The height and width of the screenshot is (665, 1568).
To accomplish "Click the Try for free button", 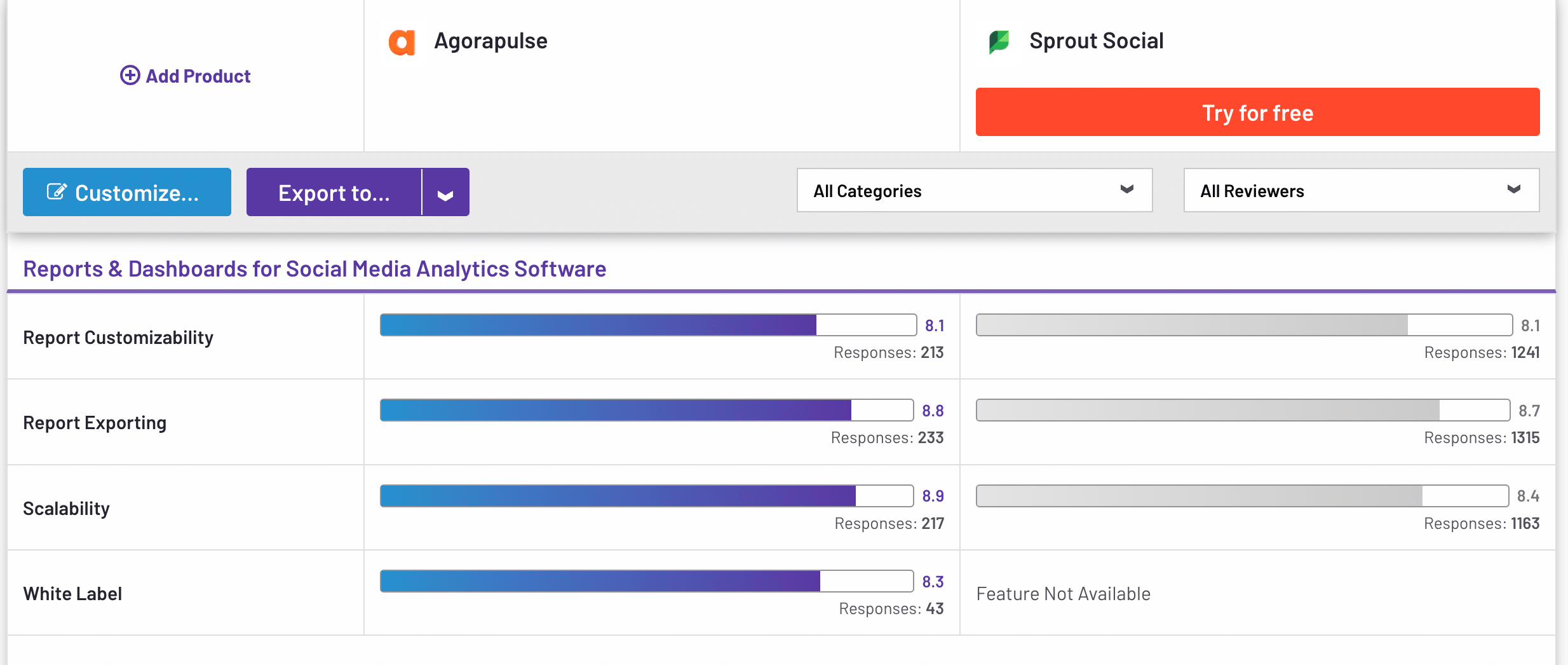I will click(x=1257, y=112).
